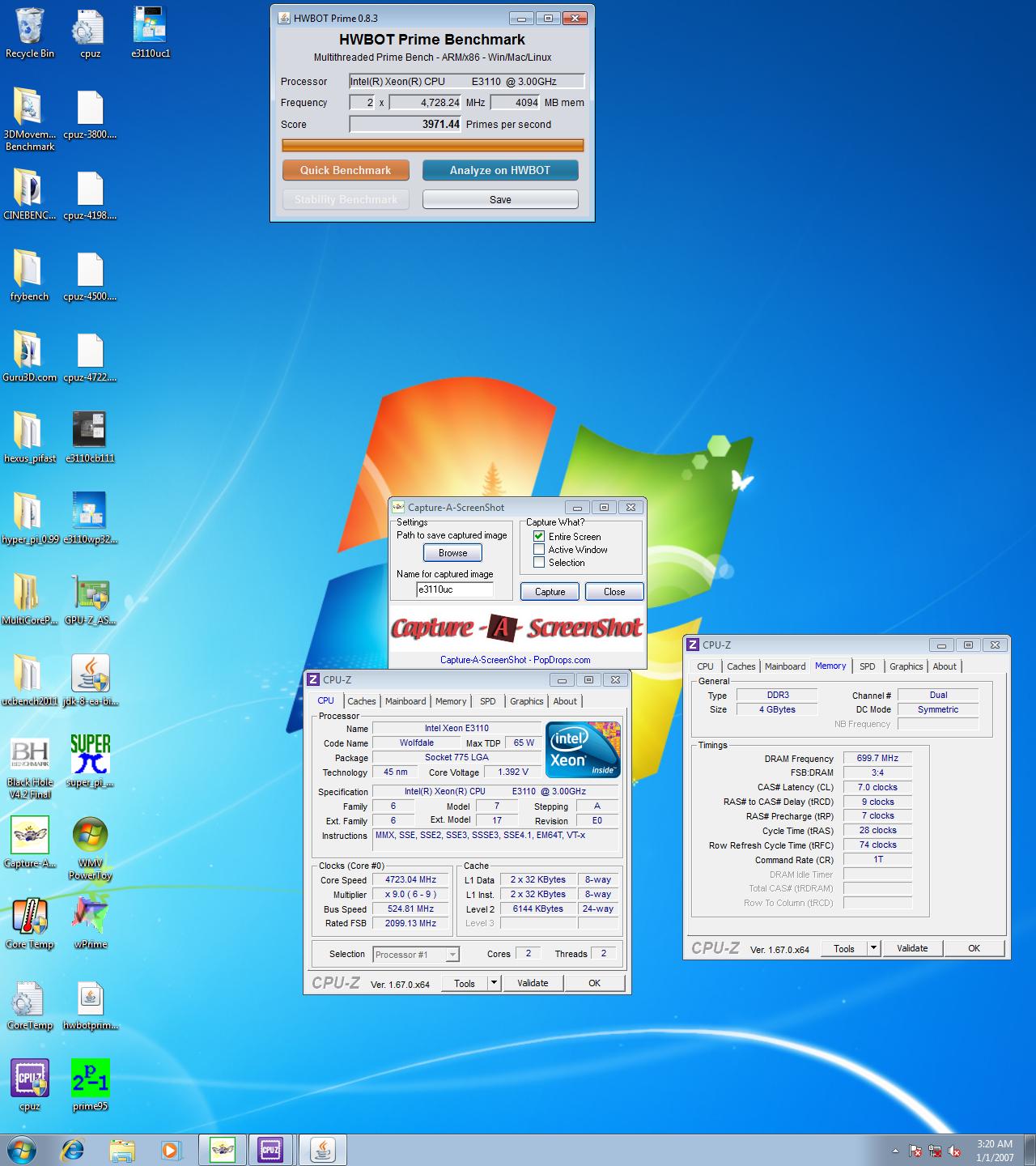Switch to Mainboard tab in CPU-Z CPU window
This screenshot has width=1036, height=1166.
pyautogui.click(x=405, y=701)
